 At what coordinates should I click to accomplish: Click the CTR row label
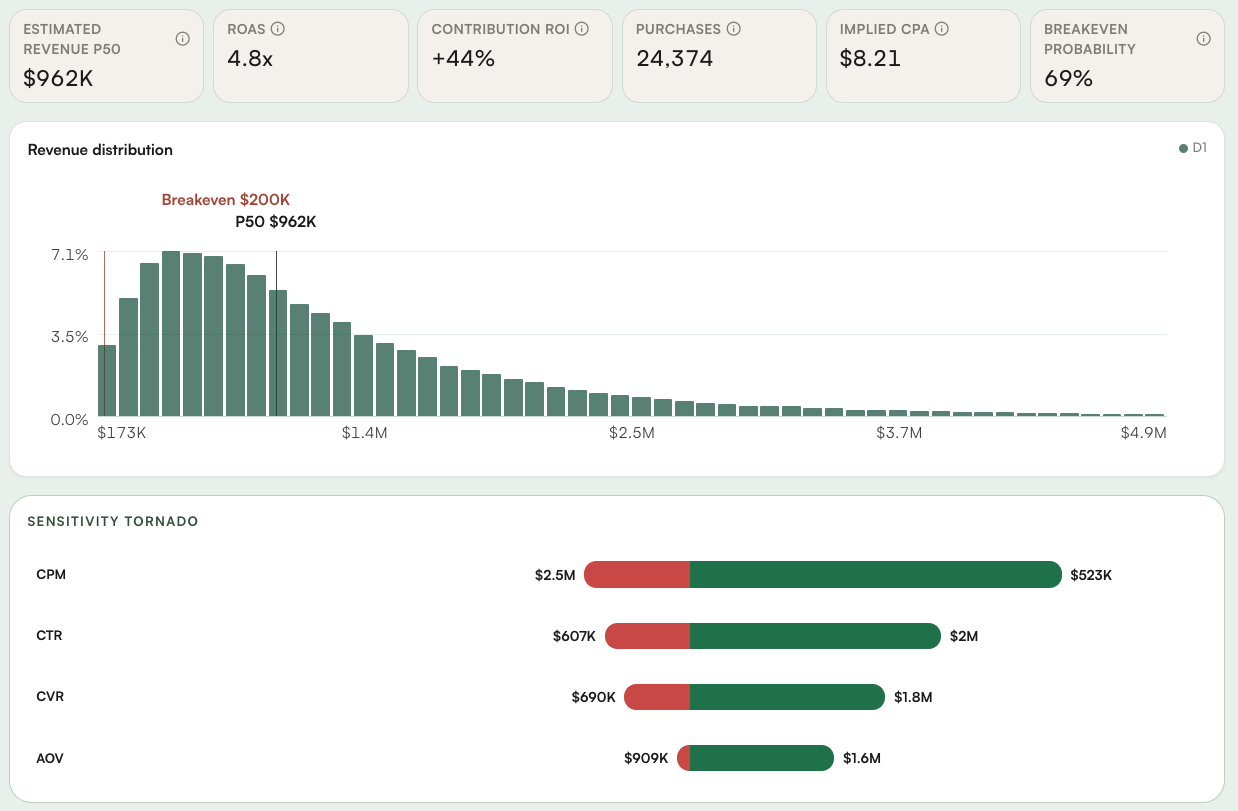pyautogui.click(x=49, y=635)
